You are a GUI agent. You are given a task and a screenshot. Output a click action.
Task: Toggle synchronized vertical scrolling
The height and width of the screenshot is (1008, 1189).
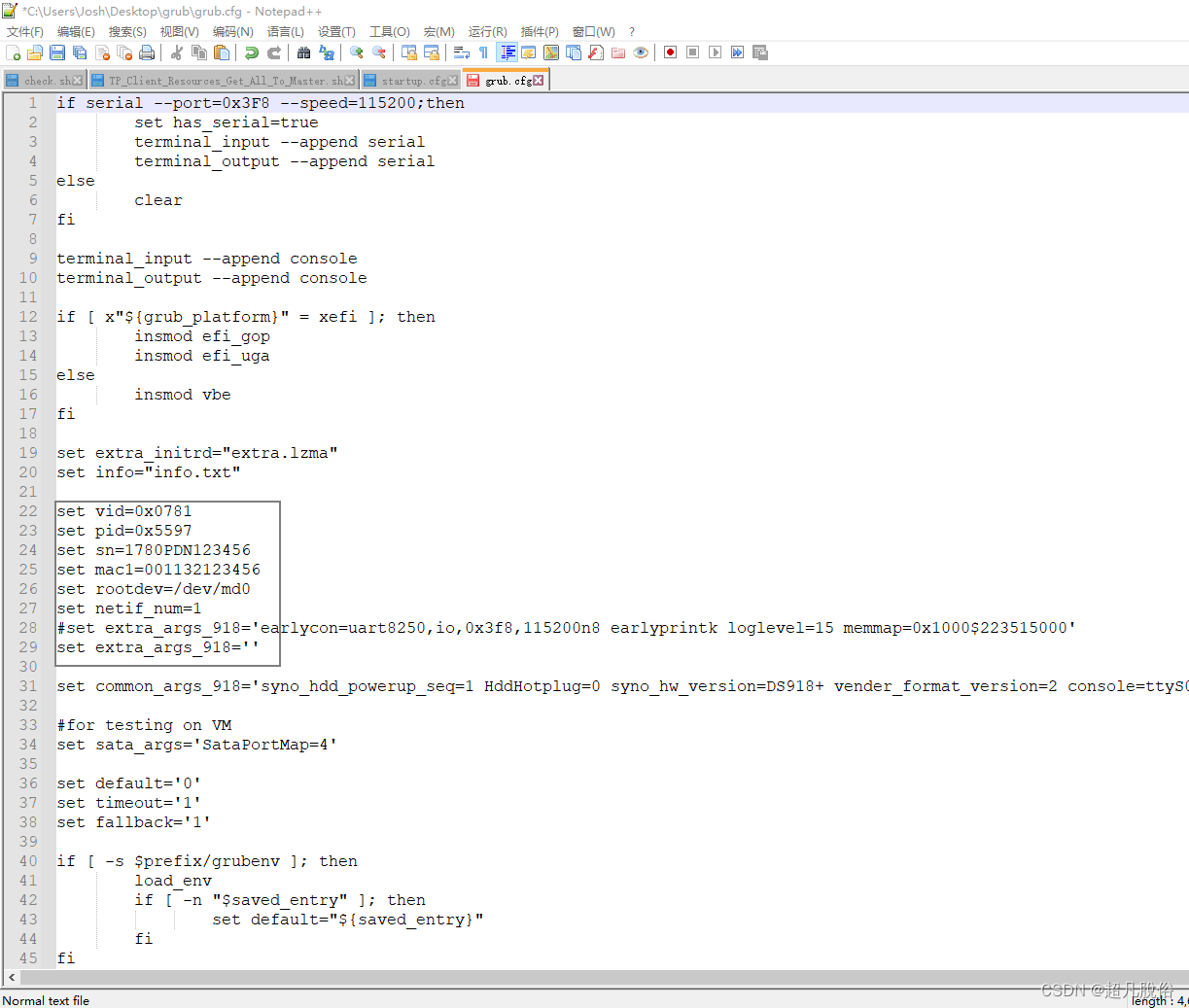click(409, 52)
